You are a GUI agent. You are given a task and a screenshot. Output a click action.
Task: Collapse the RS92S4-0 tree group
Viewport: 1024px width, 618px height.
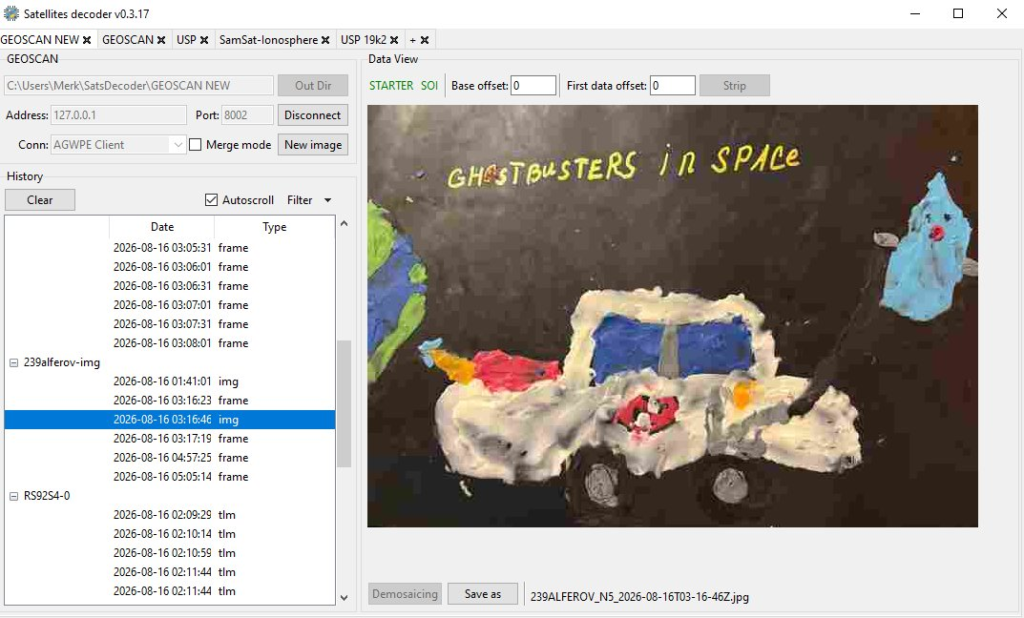pos(13,496)
